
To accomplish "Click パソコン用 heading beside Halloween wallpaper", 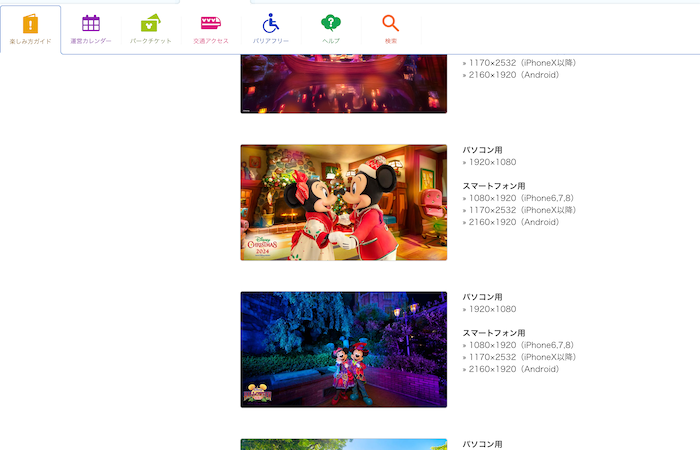I will (x=483, y=297).
